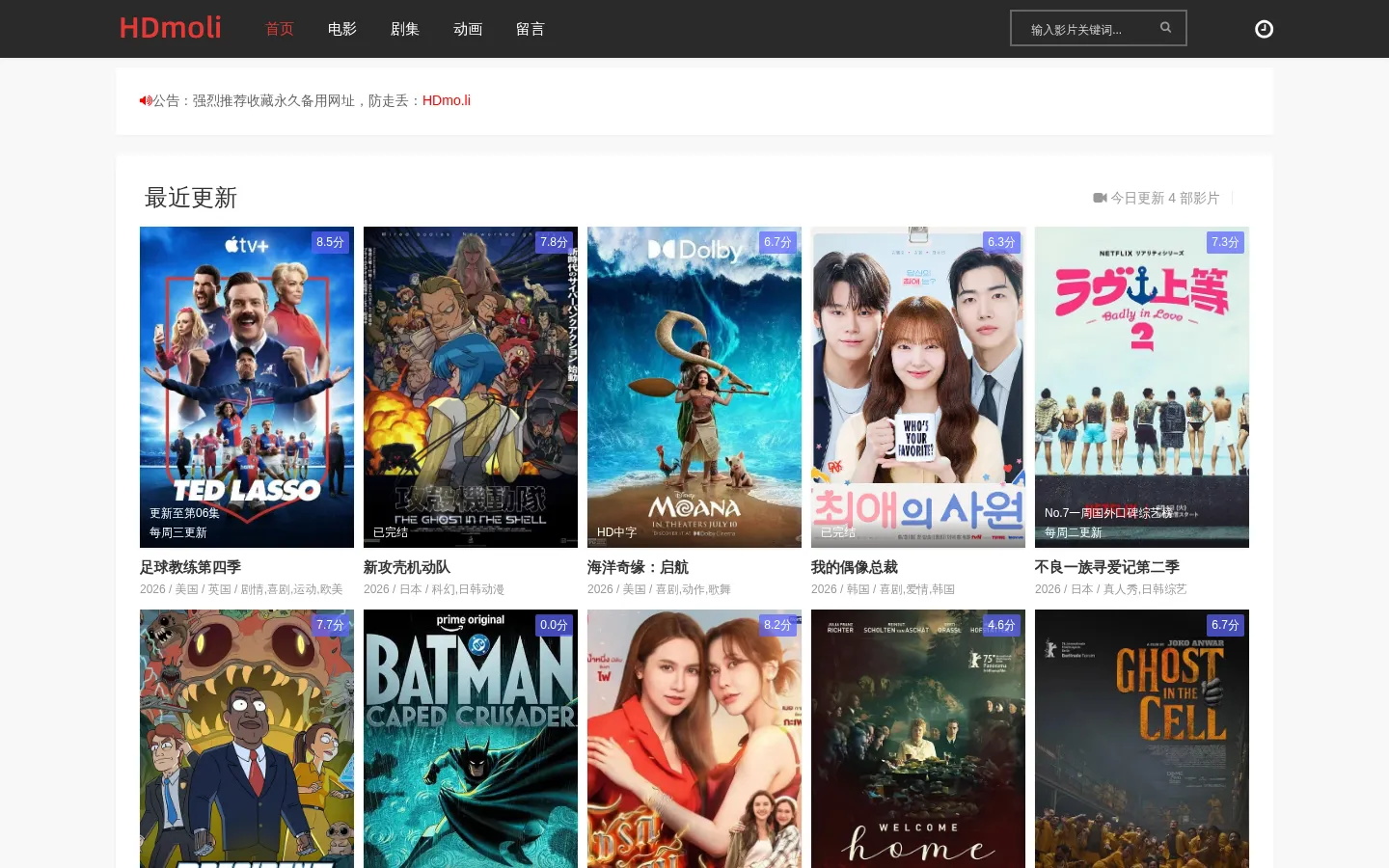Click the HD中字 label on Moana

pos(617,532)
